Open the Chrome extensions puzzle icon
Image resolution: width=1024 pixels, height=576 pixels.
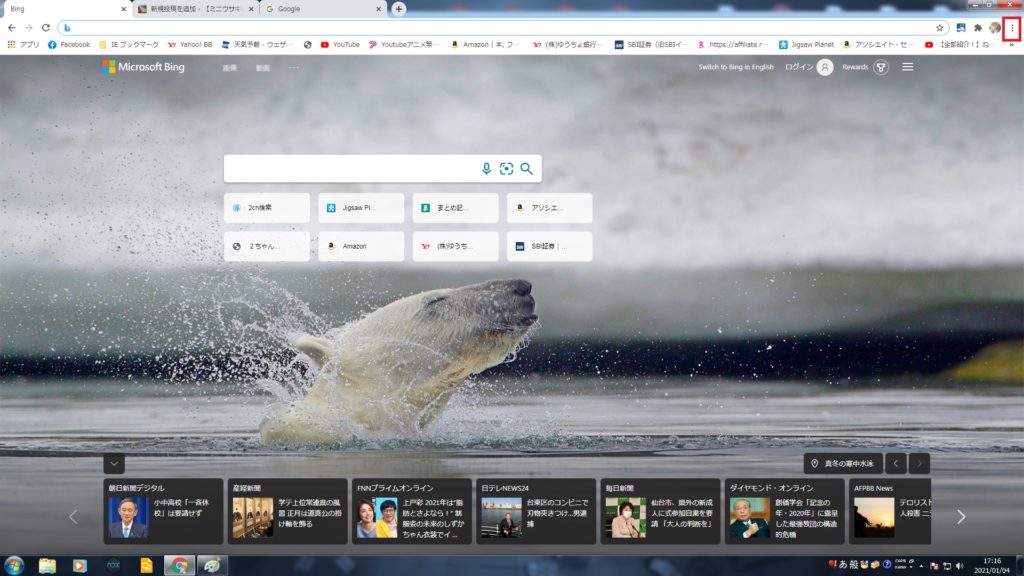click(x=977, y=28)
